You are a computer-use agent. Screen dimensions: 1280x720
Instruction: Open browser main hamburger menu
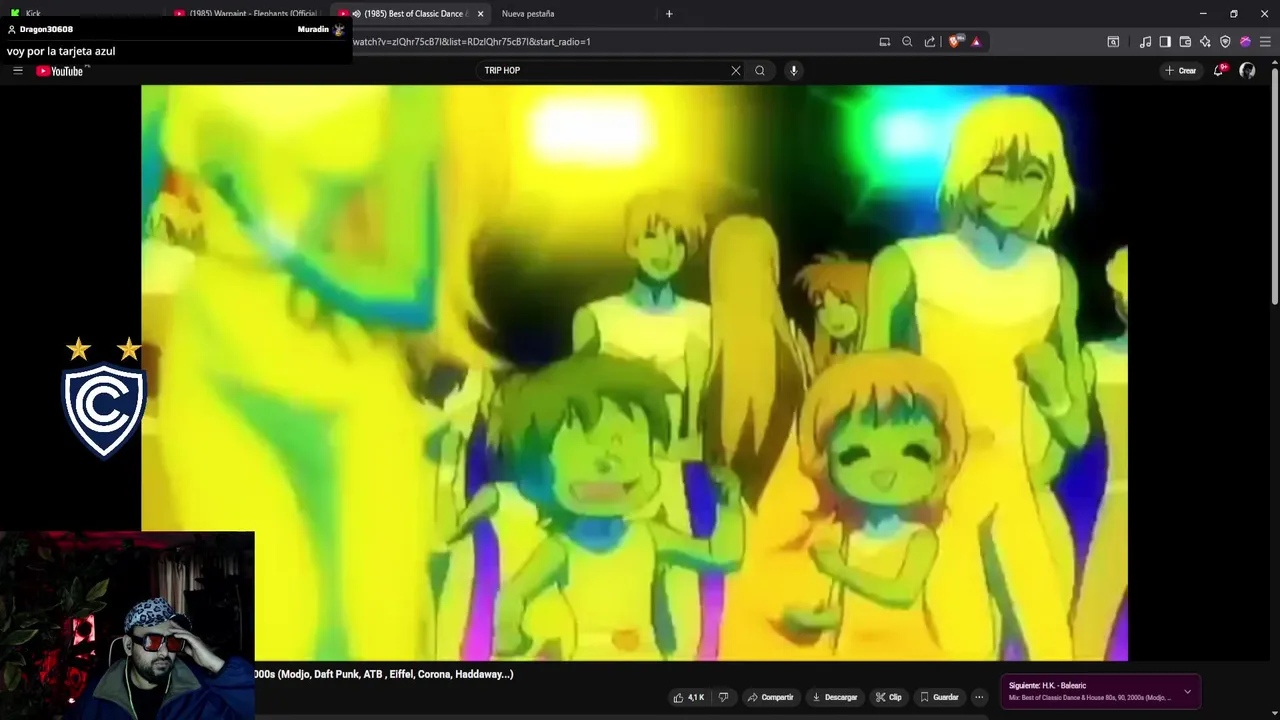[1265, 42]
